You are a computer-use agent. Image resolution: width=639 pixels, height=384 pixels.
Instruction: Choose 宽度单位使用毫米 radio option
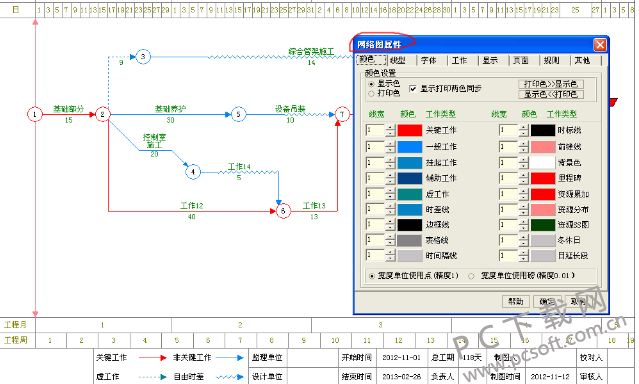coord(471,276)
